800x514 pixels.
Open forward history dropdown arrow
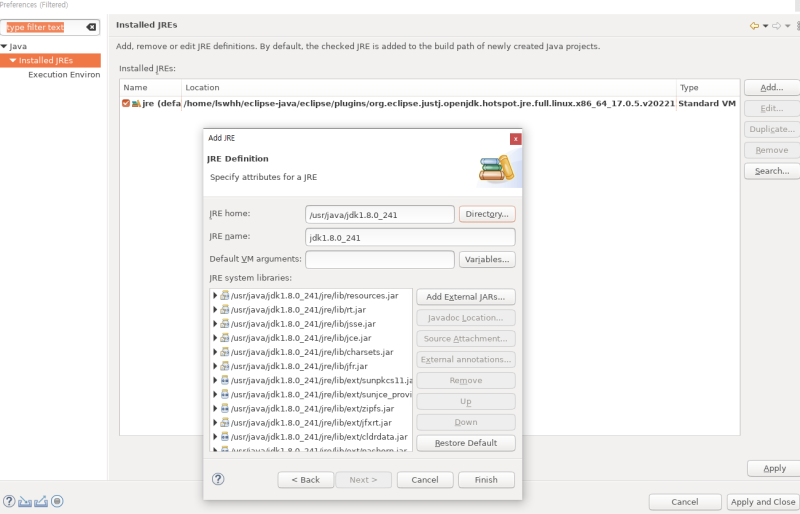[787, 26]
